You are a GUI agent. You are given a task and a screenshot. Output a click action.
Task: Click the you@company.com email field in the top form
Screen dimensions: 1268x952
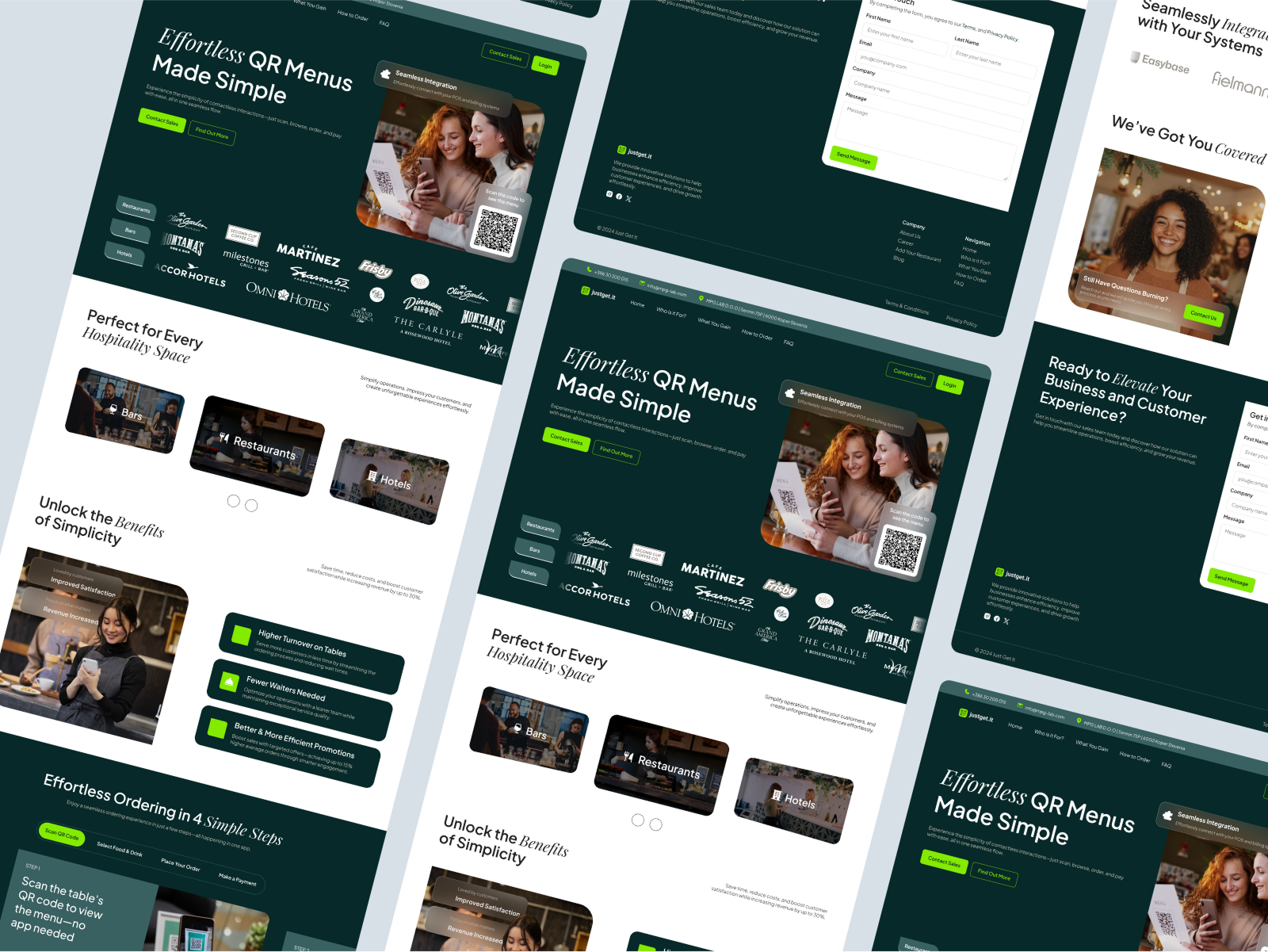pos(943,77)
